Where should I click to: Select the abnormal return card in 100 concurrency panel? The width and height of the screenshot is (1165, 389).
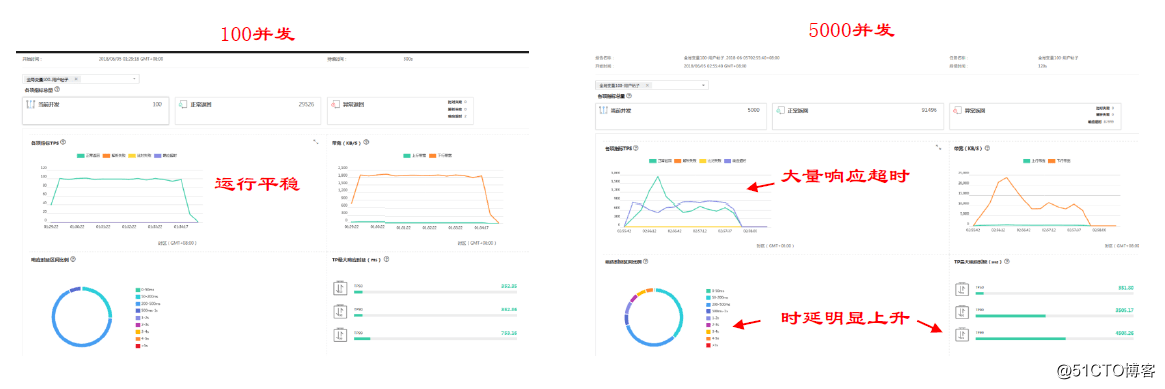pos(401,110)
